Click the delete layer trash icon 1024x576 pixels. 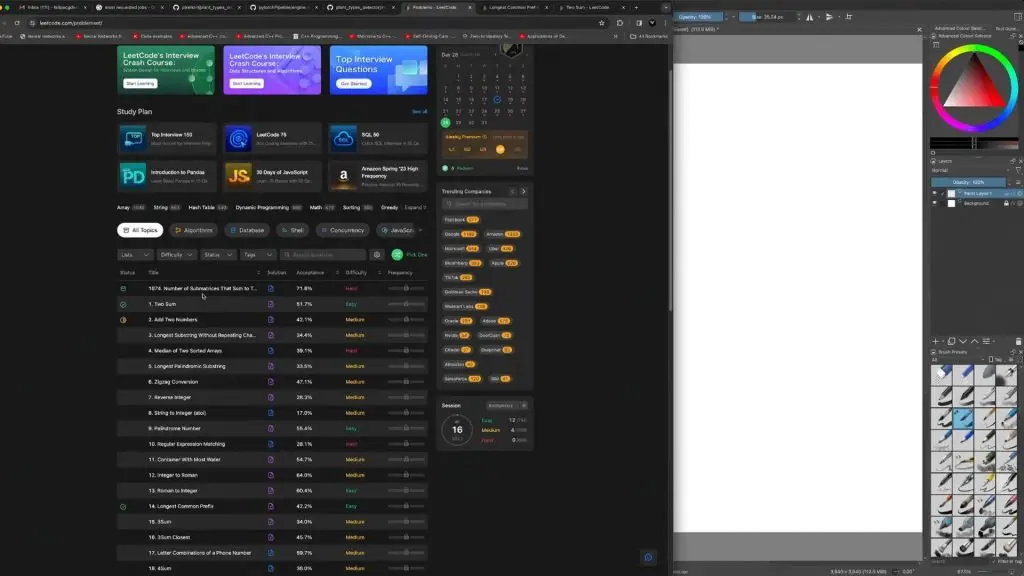(x=1017, y=341)
